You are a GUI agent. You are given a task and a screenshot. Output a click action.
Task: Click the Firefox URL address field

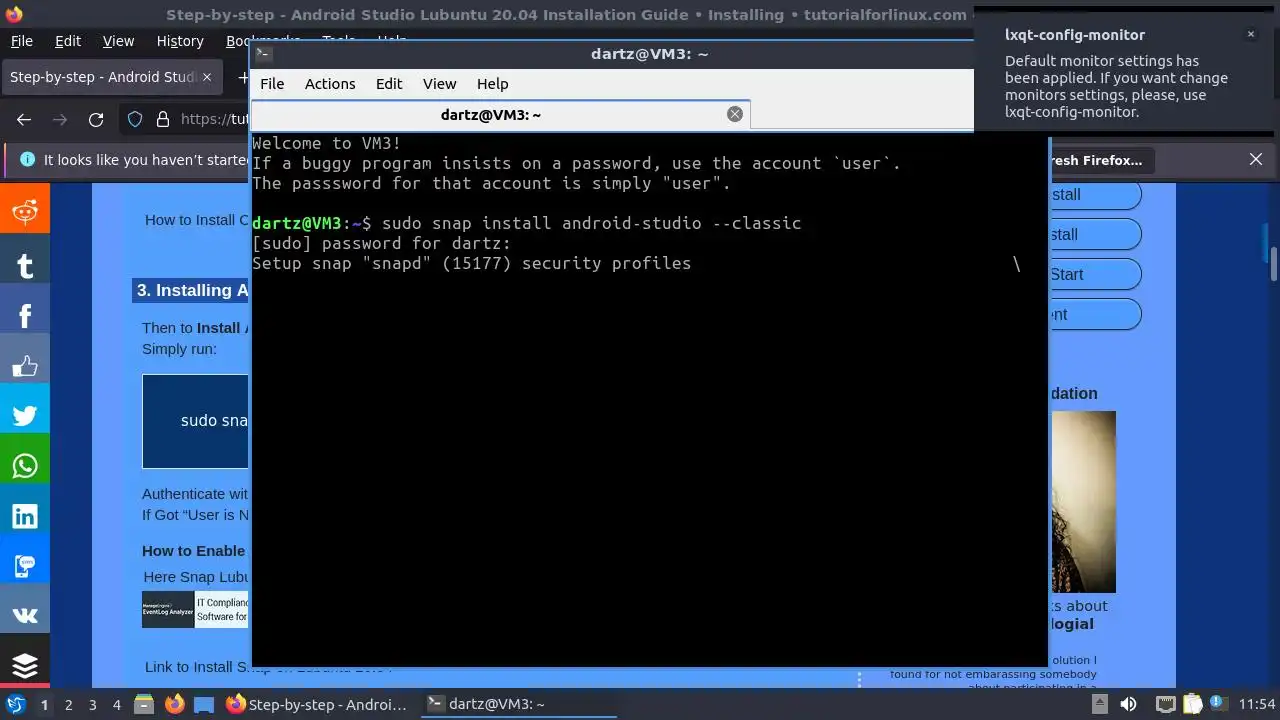[x=215, y=119]
